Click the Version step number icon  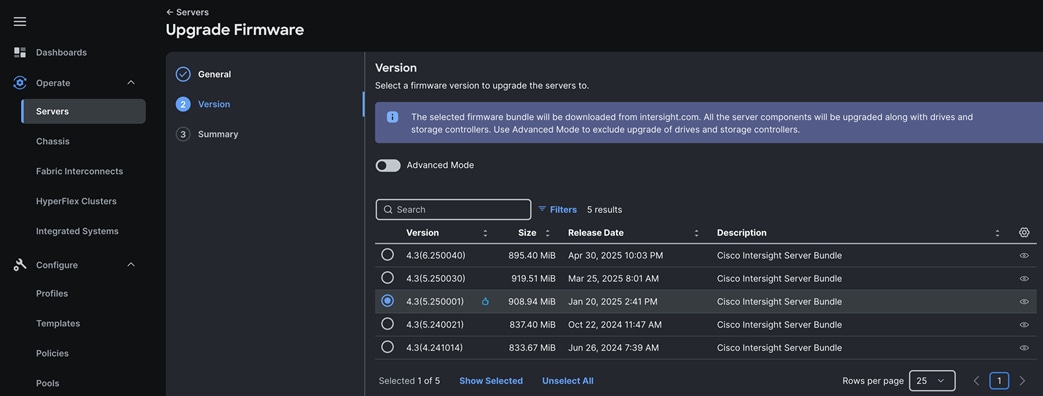(183, 104)
